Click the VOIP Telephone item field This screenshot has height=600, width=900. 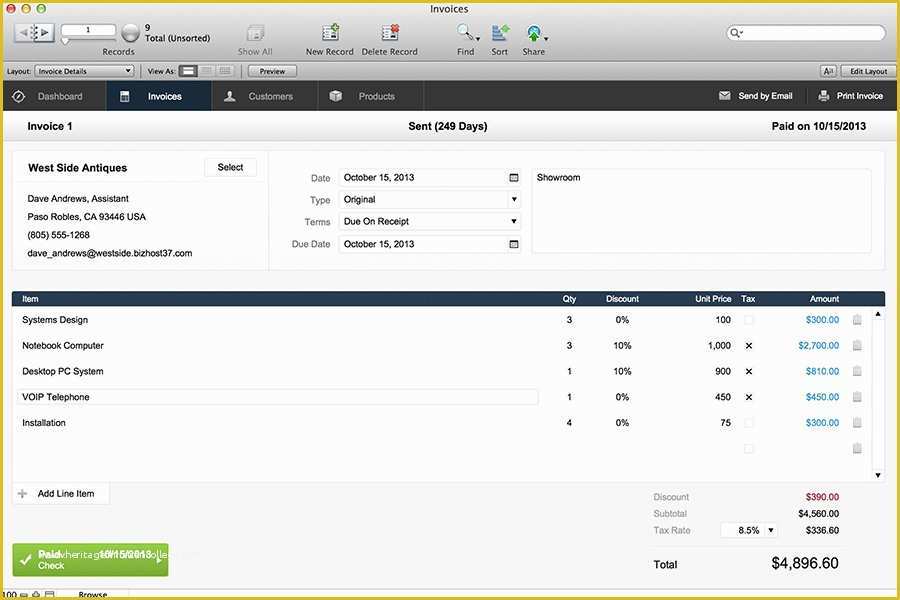coord(278,397)
